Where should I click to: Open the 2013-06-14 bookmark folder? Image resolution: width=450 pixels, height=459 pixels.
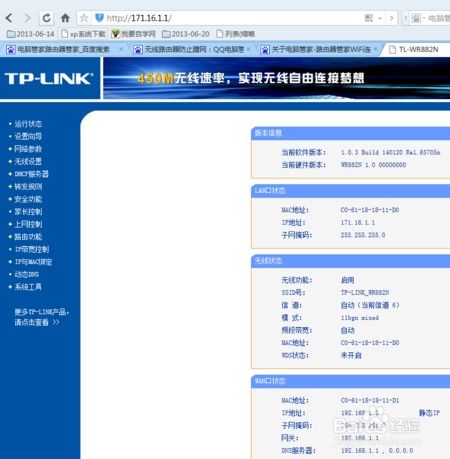(x=30, y=34)
